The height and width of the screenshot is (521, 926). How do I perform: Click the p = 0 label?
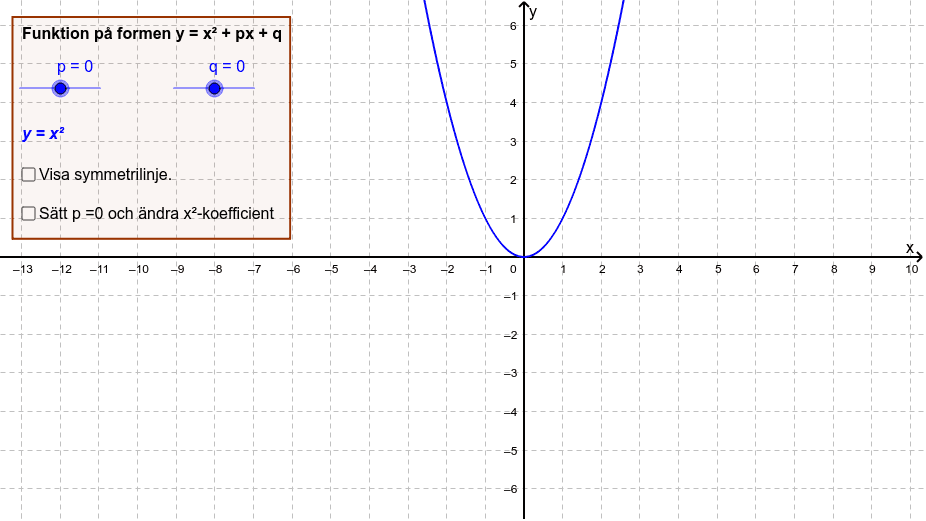[75, 66]
